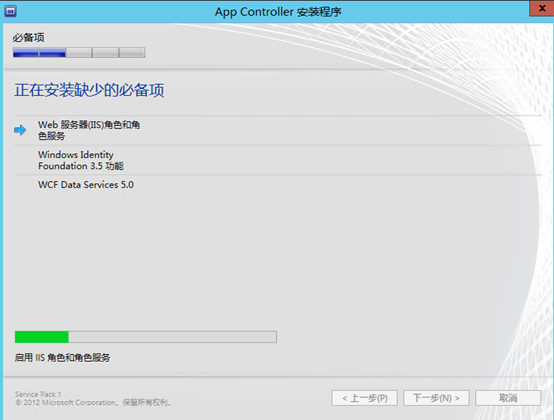Click the first blue wizard step segment

[26, 53]
